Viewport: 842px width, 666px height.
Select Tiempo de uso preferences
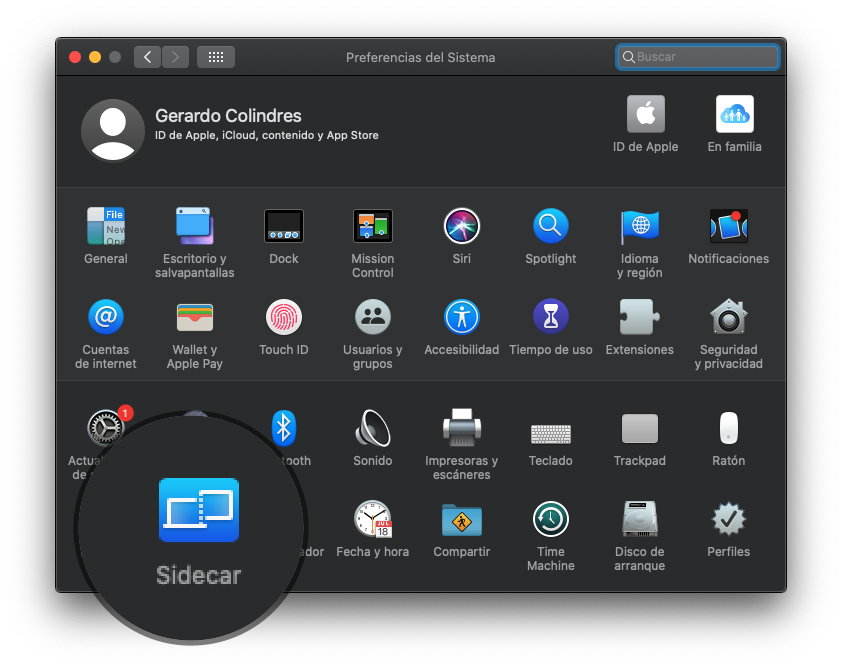click(x=550, y=316)
